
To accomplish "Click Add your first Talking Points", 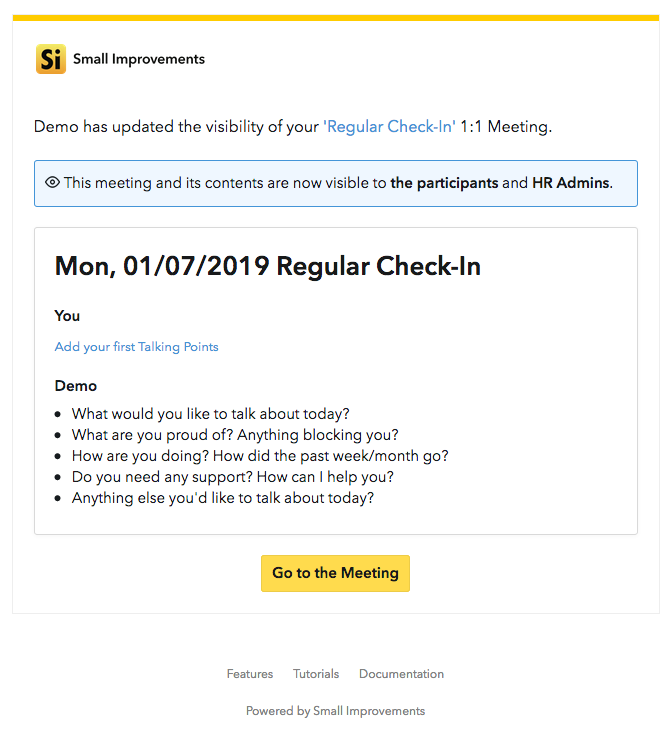I will tap(136, 347).
